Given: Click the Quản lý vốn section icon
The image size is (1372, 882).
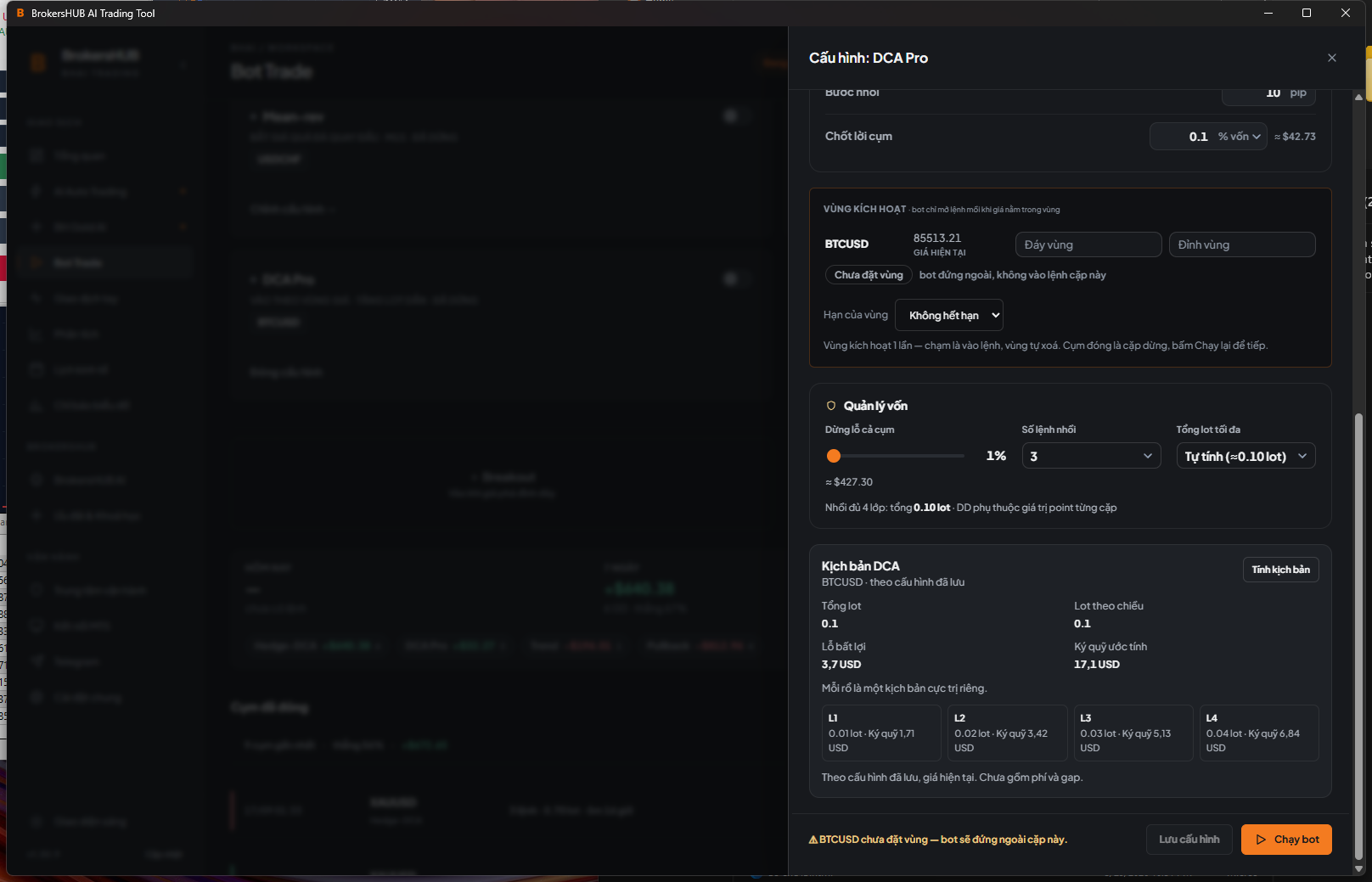Looking at the screenshot, I should (831, 406).
